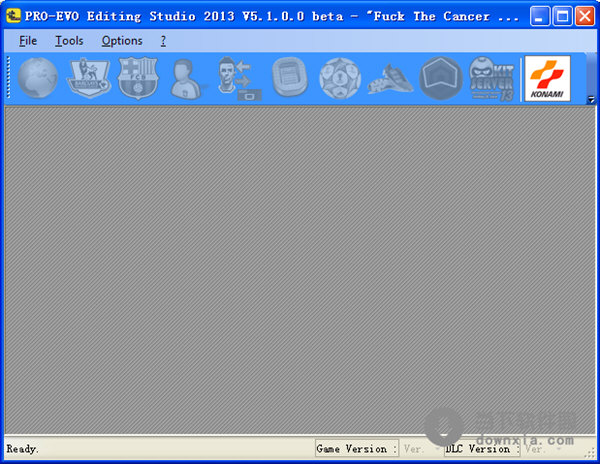
Task: Click the Konami logo button
Action: pos(547,78)
